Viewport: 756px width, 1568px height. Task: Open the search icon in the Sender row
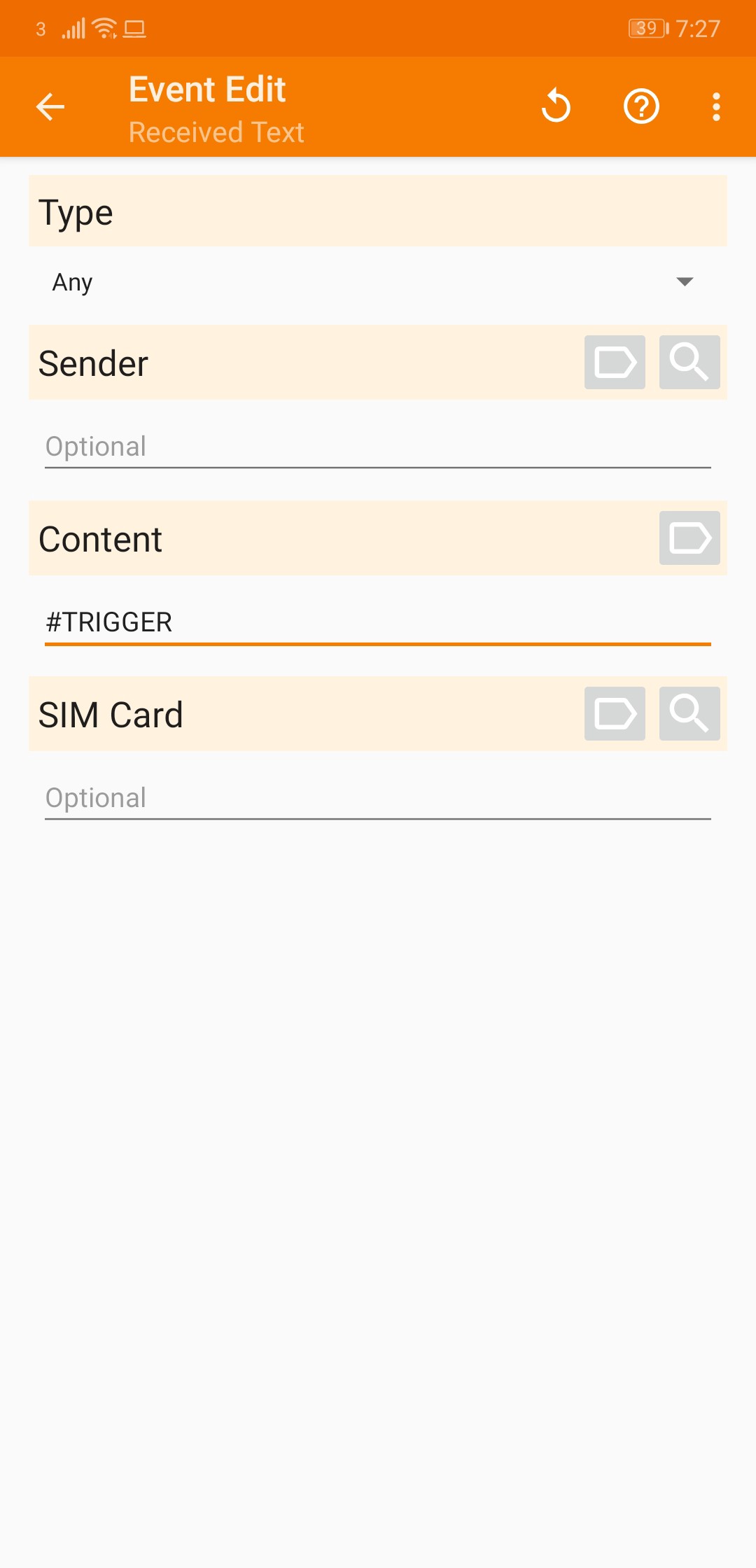pos(689,363)
